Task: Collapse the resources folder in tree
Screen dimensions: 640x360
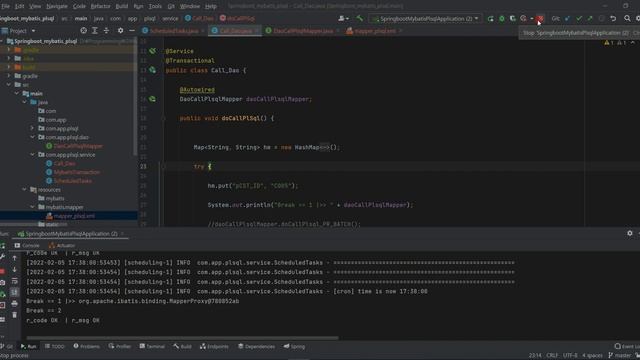Action: point(24,190)
